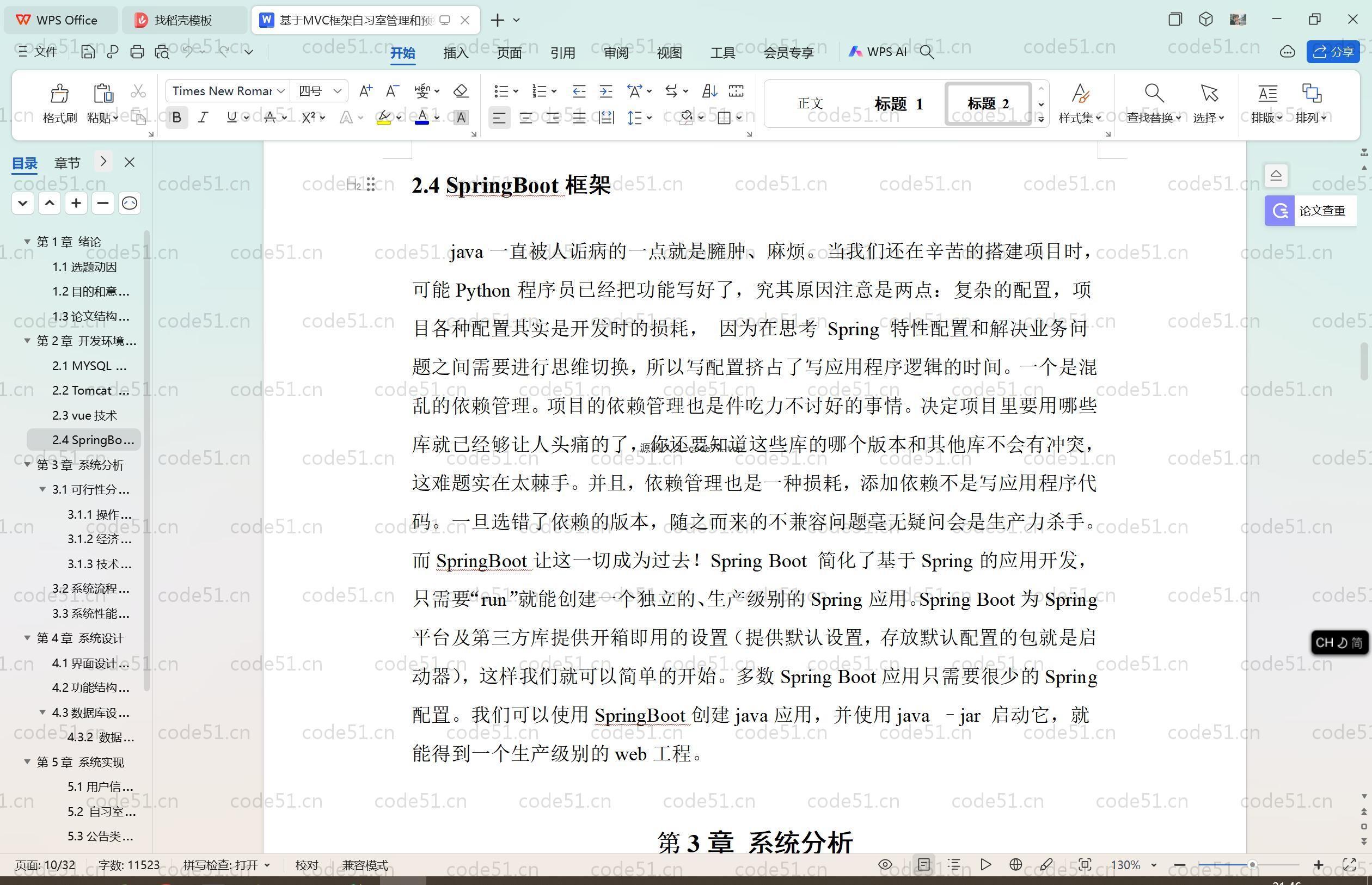The image size is (1372, 885).
Task: Click the Cut scissors icon
Action: click(138, 91)
